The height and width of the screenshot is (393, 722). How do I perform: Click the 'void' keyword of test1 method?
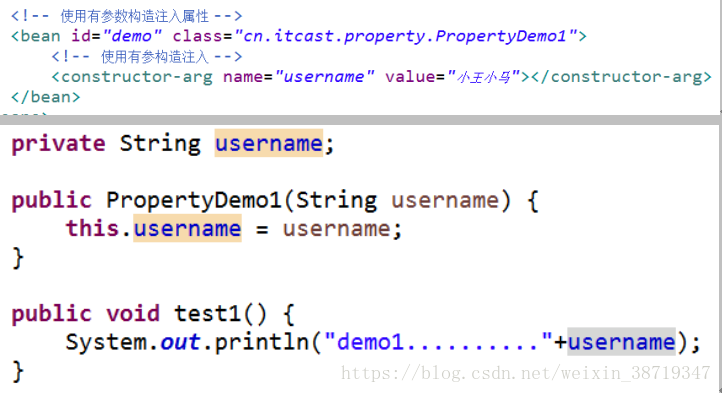coord(133,314)
